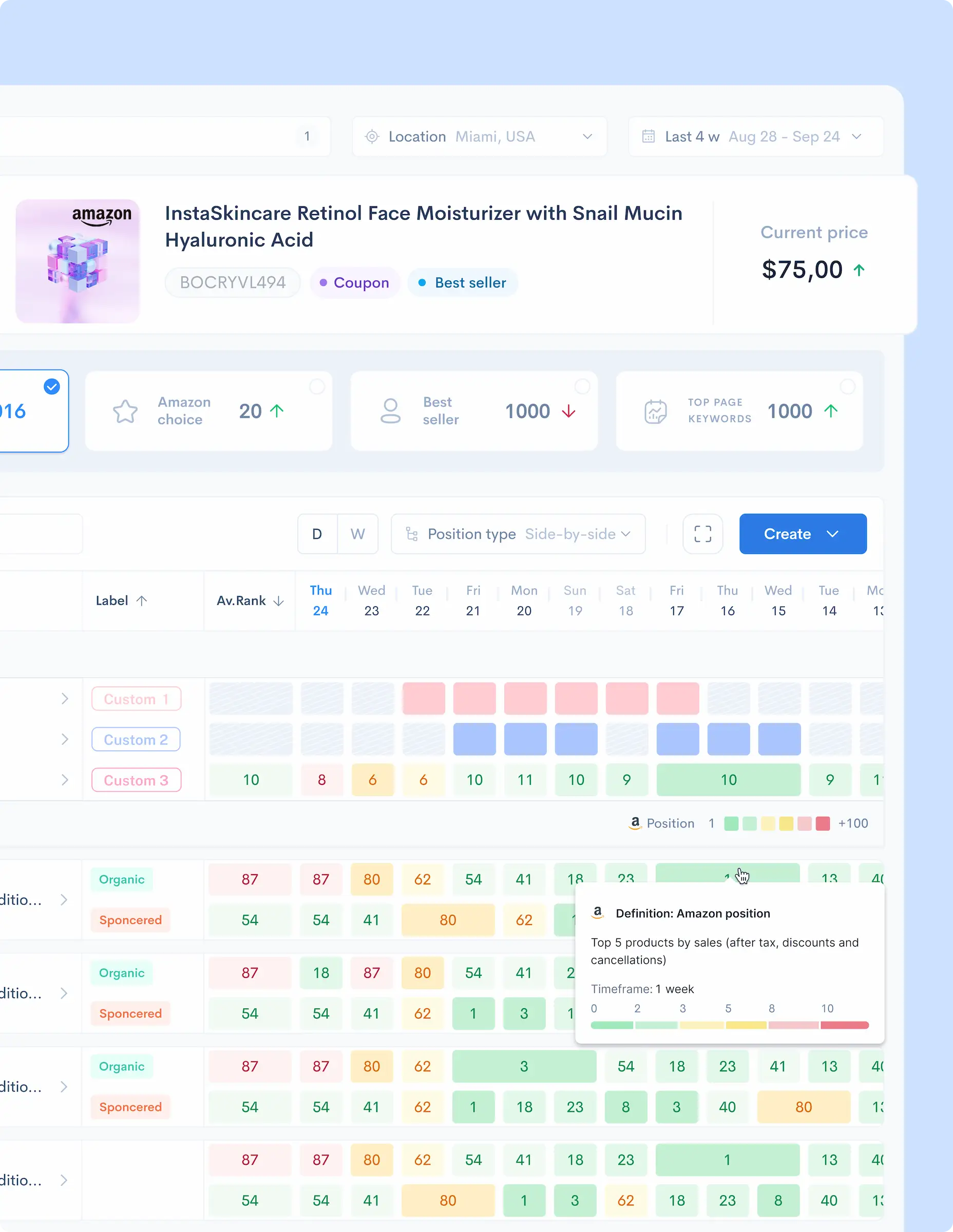The height and width of the screenshot is (1232, 953).
Task: Select the Fri 21 column header
Action: coord(473,601)
